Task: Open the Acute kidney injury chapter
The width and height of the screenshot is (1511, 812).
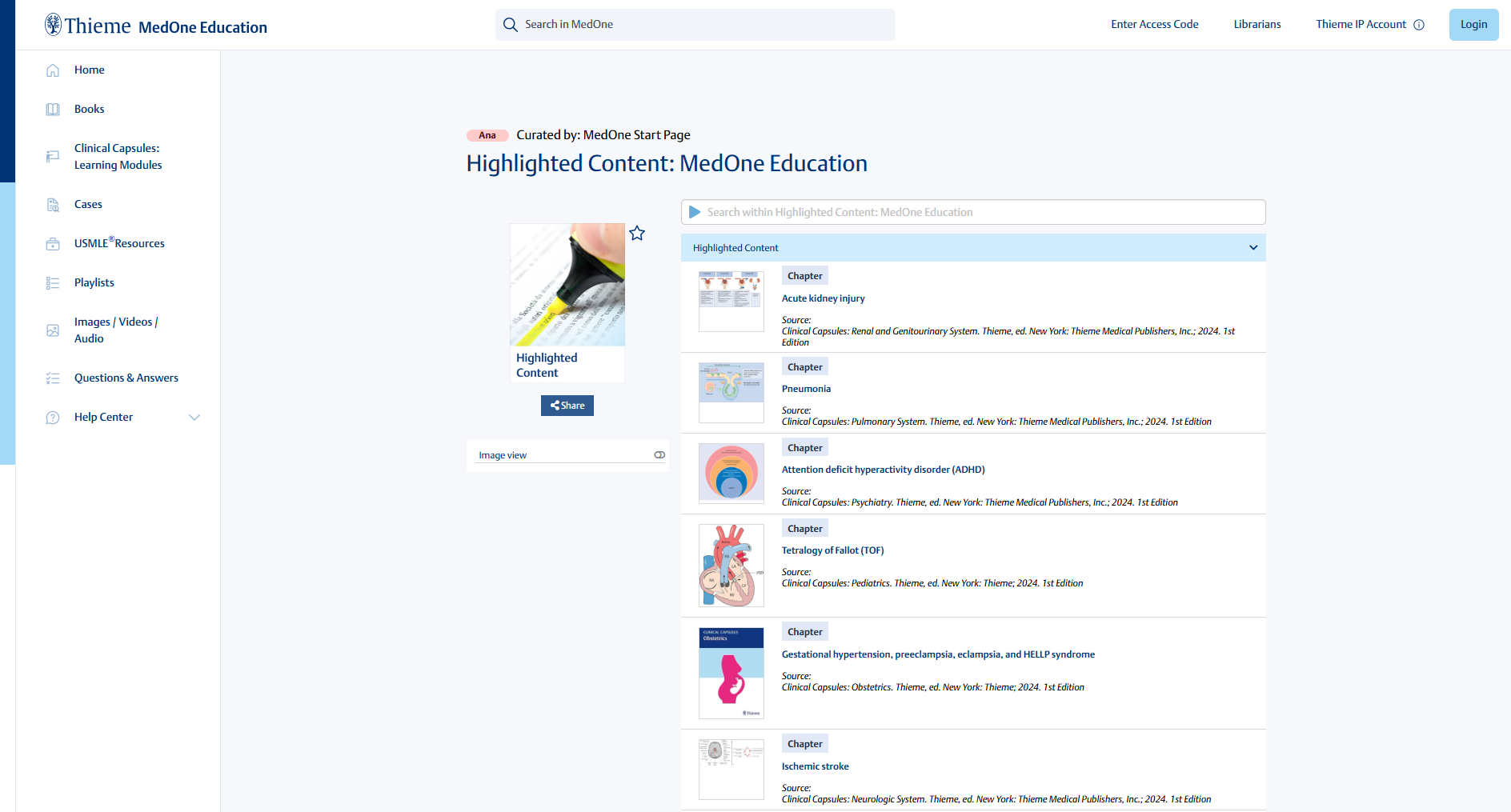Action: pyautogui.click(x=824, y=298)
